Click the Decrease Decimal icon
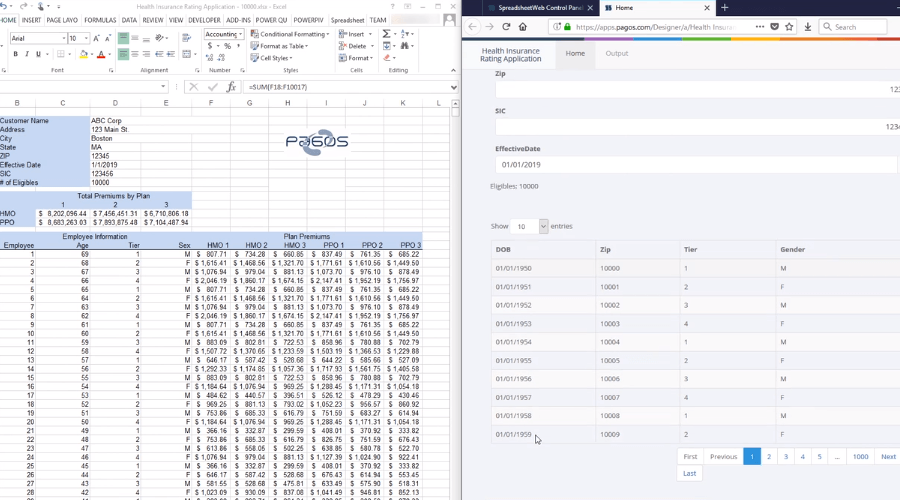 [222, 57]
